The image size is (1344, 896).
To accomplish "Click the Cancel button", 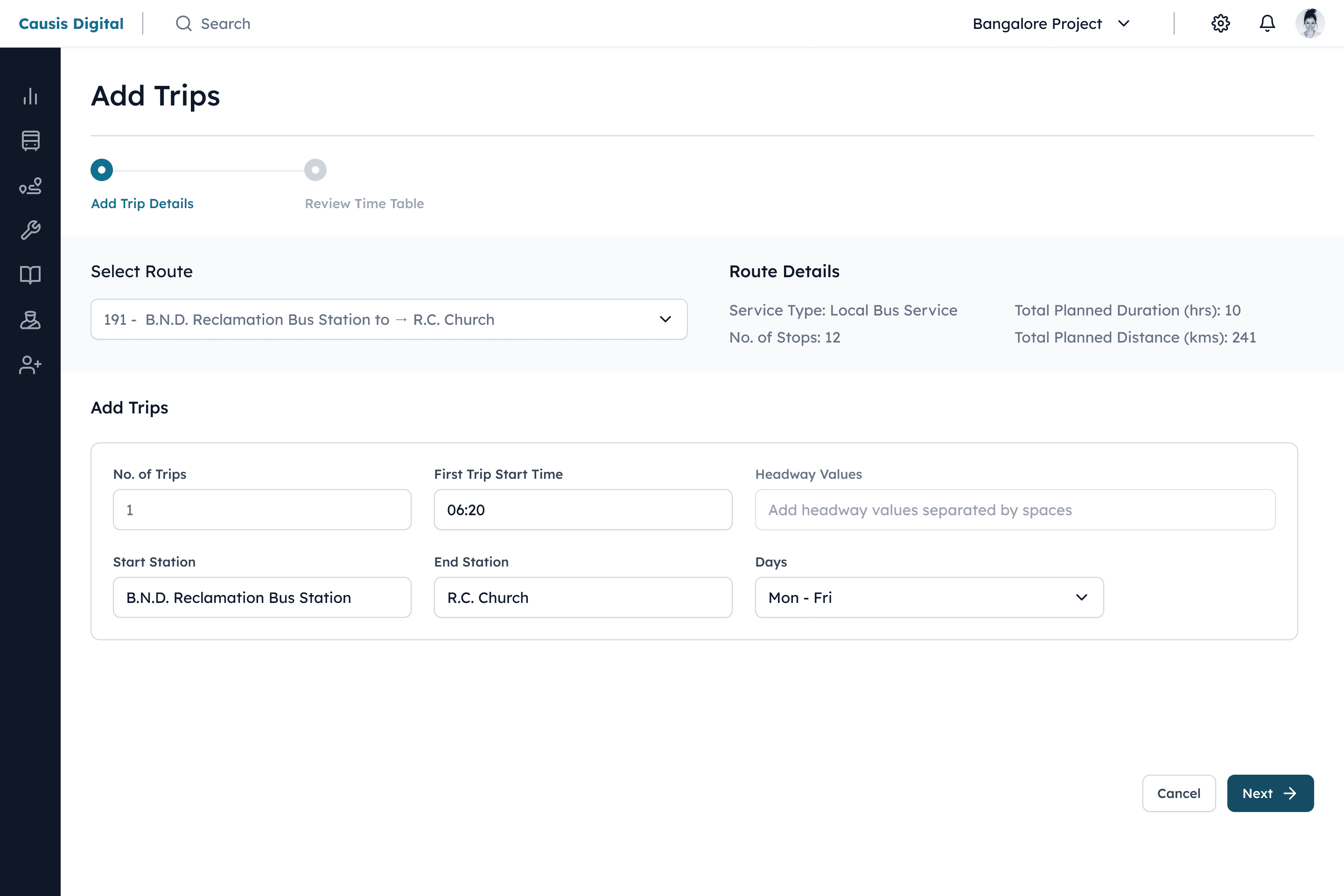I will 1178,793.
